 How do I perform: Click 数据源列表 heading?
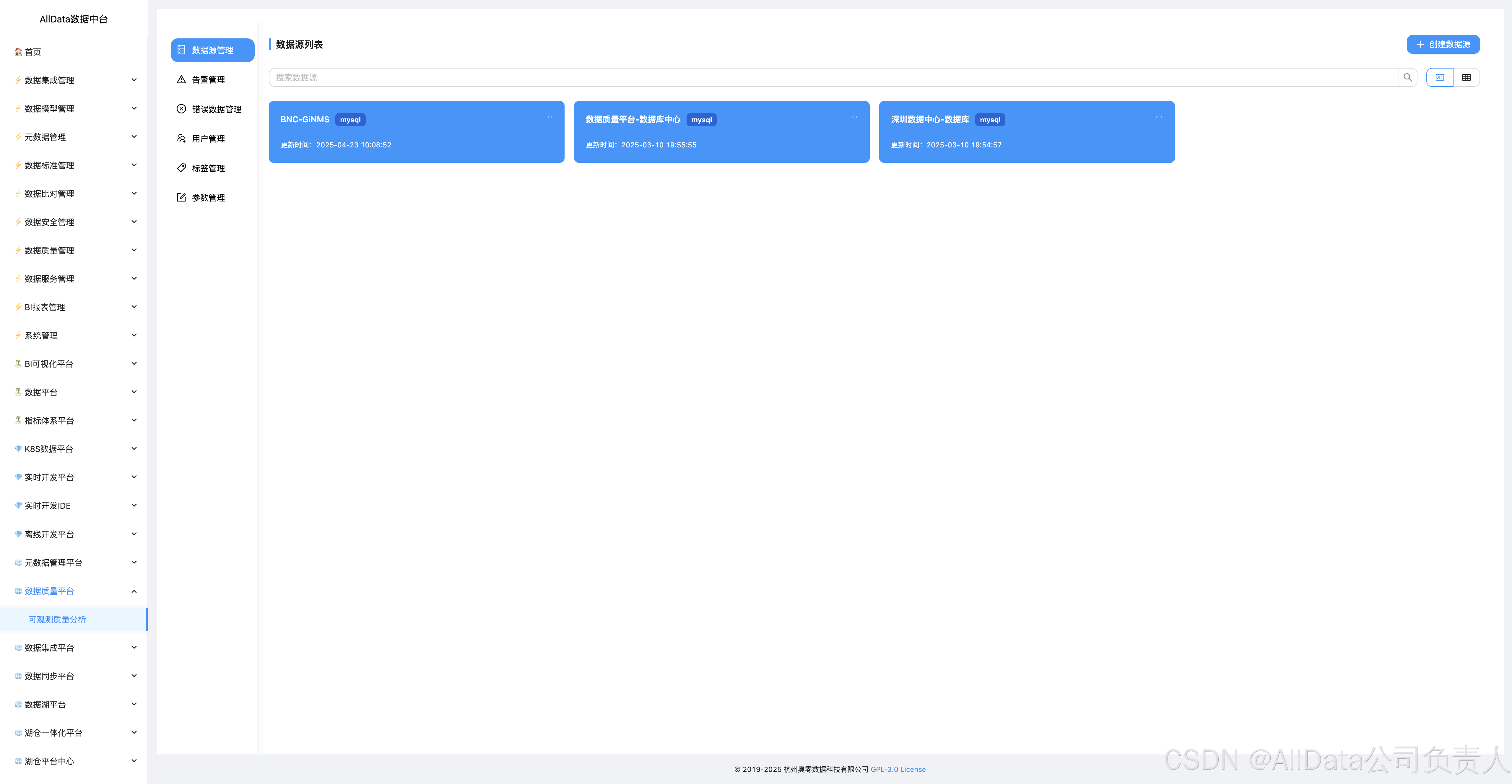click(299, 45)
